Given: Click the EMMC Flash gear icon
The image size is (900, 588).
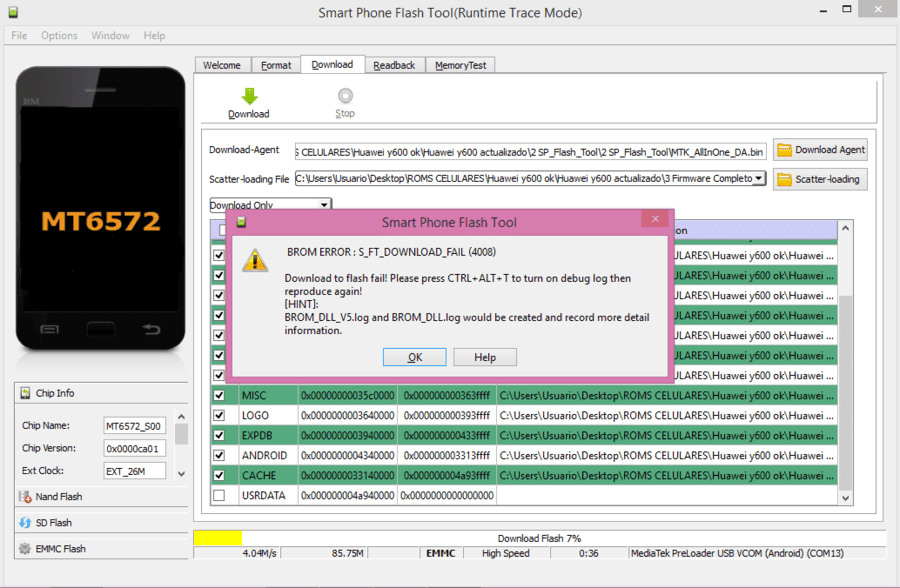Looking at the screenshot, I should point(25,548).
